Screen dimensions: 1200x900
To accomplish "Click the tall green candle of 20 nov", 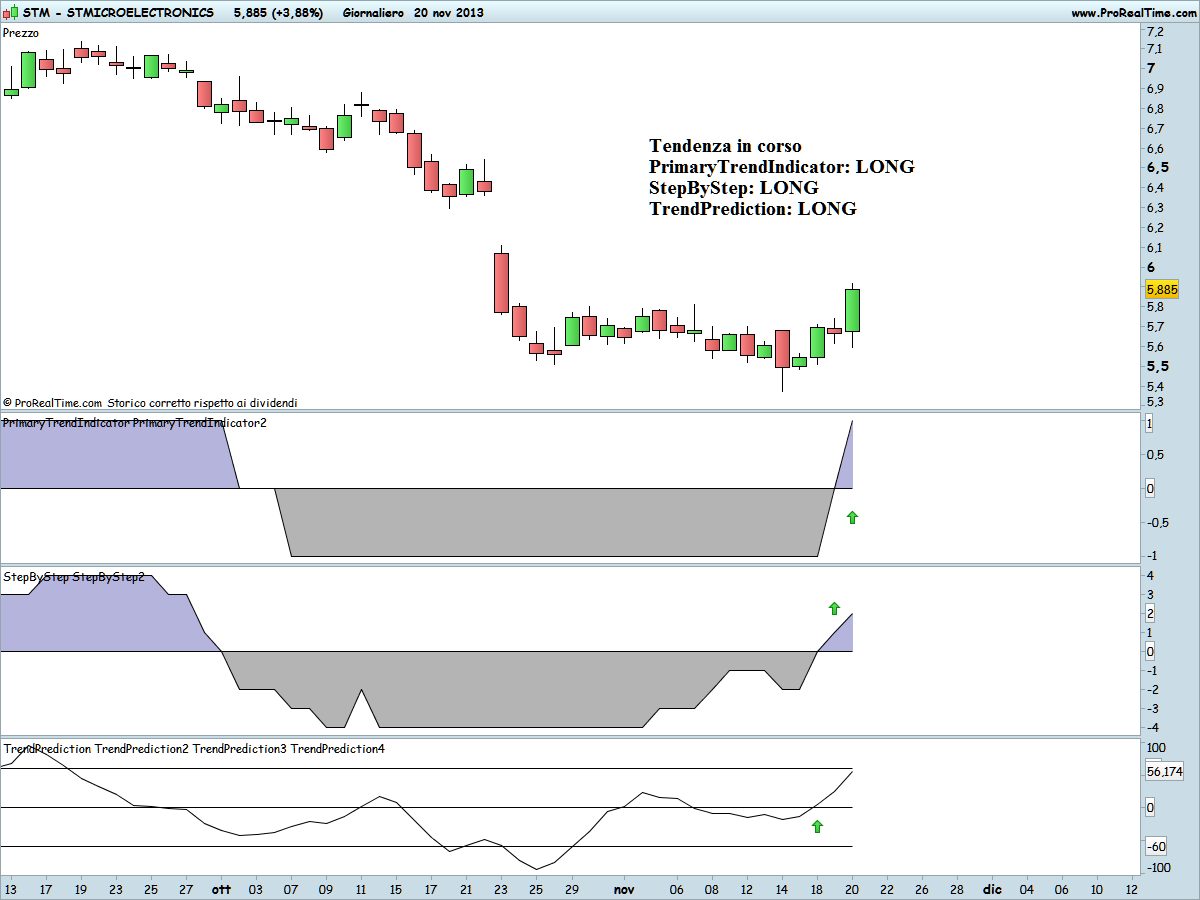I will (852, 310).
